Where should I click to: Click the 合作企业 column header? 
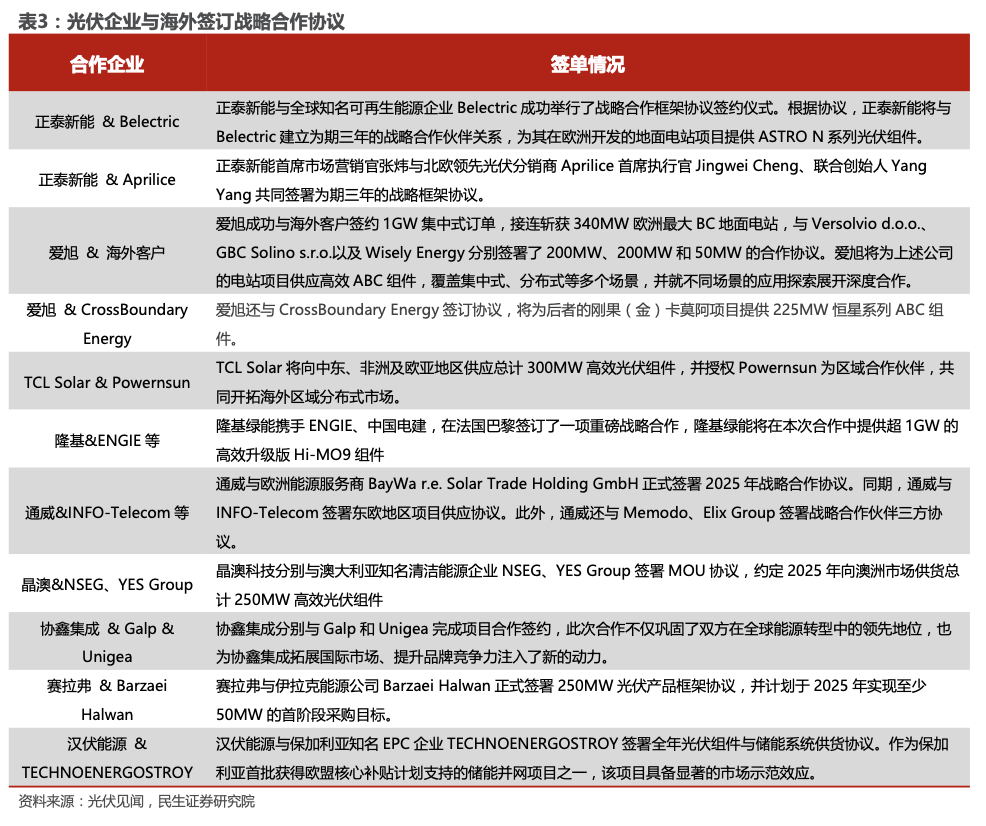tap(107, 64)
